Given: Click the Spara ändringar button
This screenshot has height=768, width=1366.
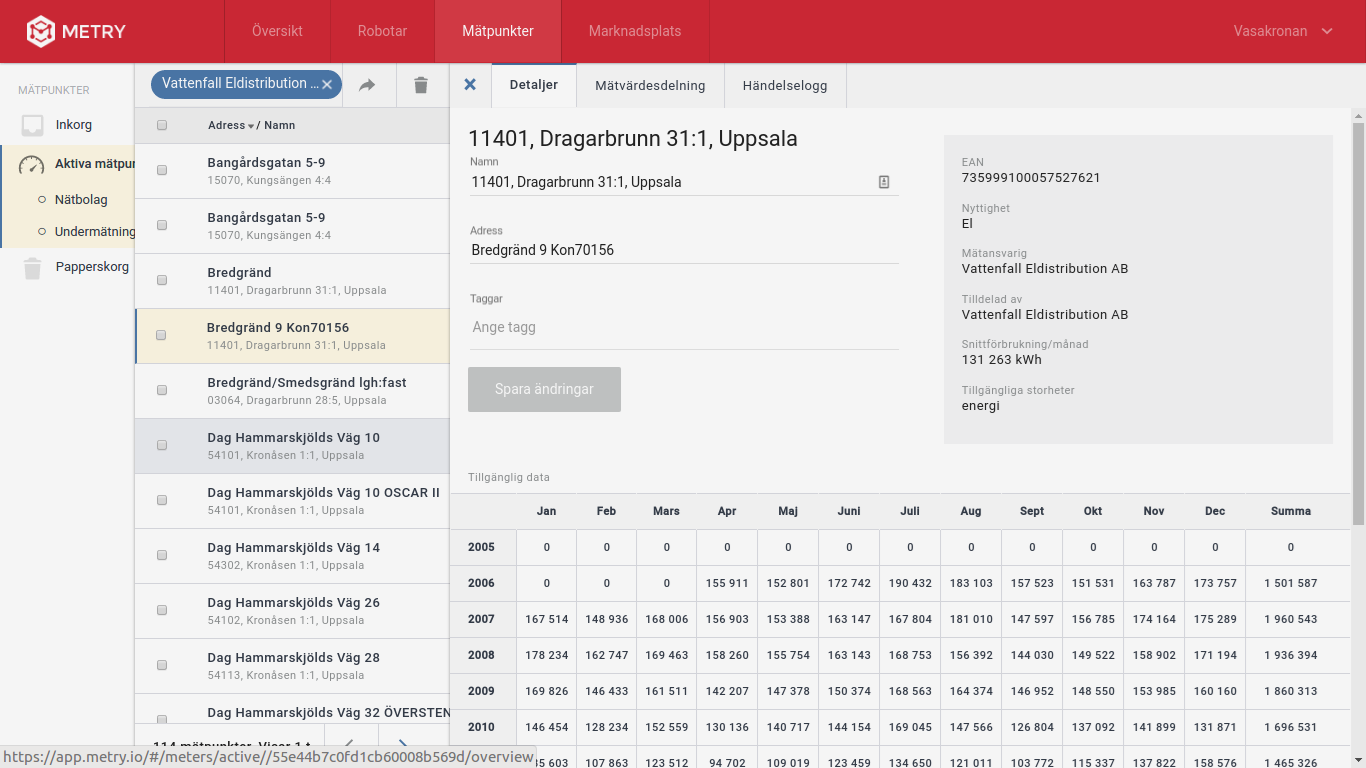Looking at the screenshot, I should tap(544, 389).
